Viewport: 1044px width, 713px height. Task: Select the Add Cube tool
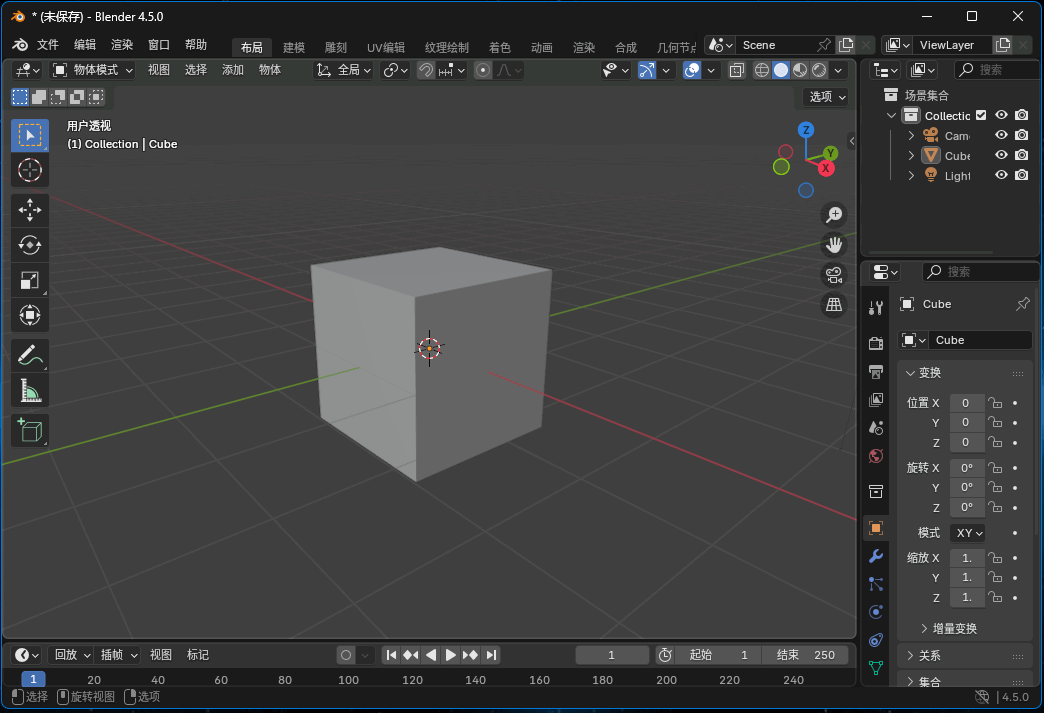(30, 431)
